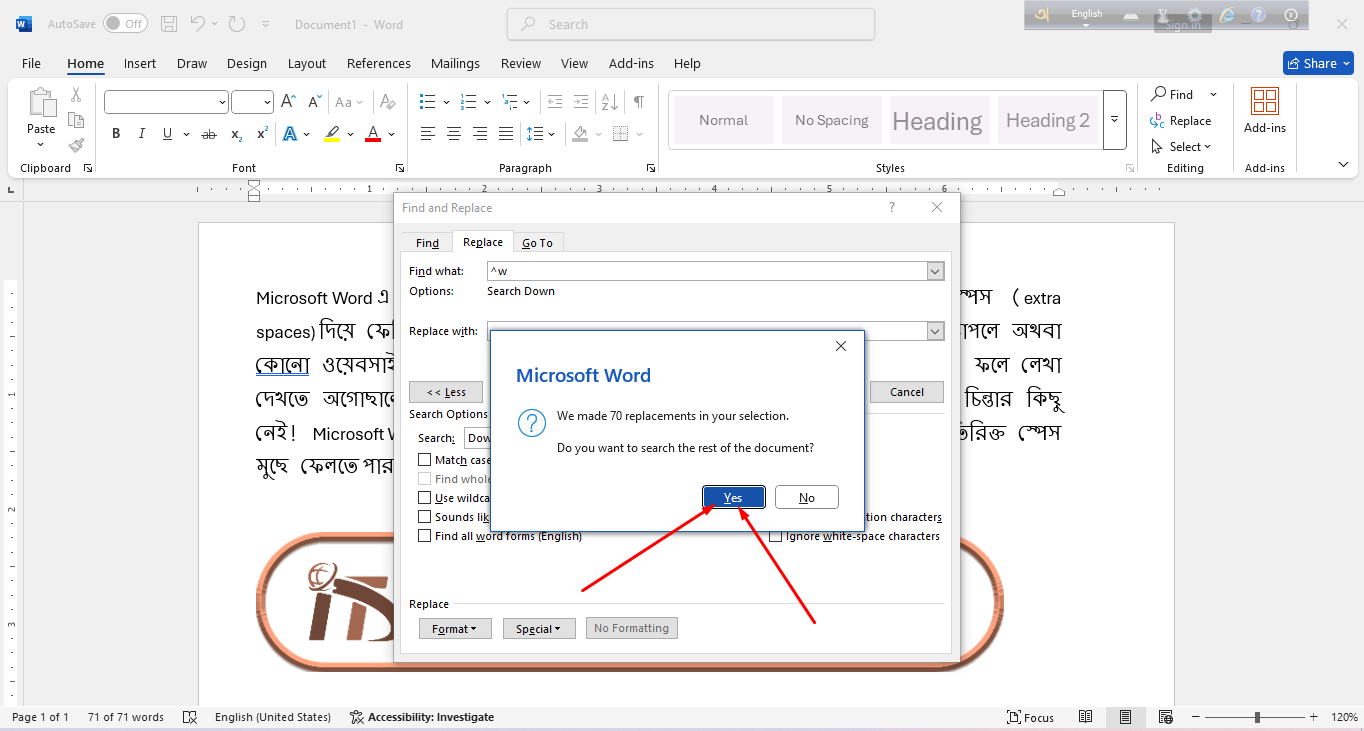The image size is (1364, 731).
Task: Click Yes to search rest of document
Action: pyautogui.click(x=733, y=497)
